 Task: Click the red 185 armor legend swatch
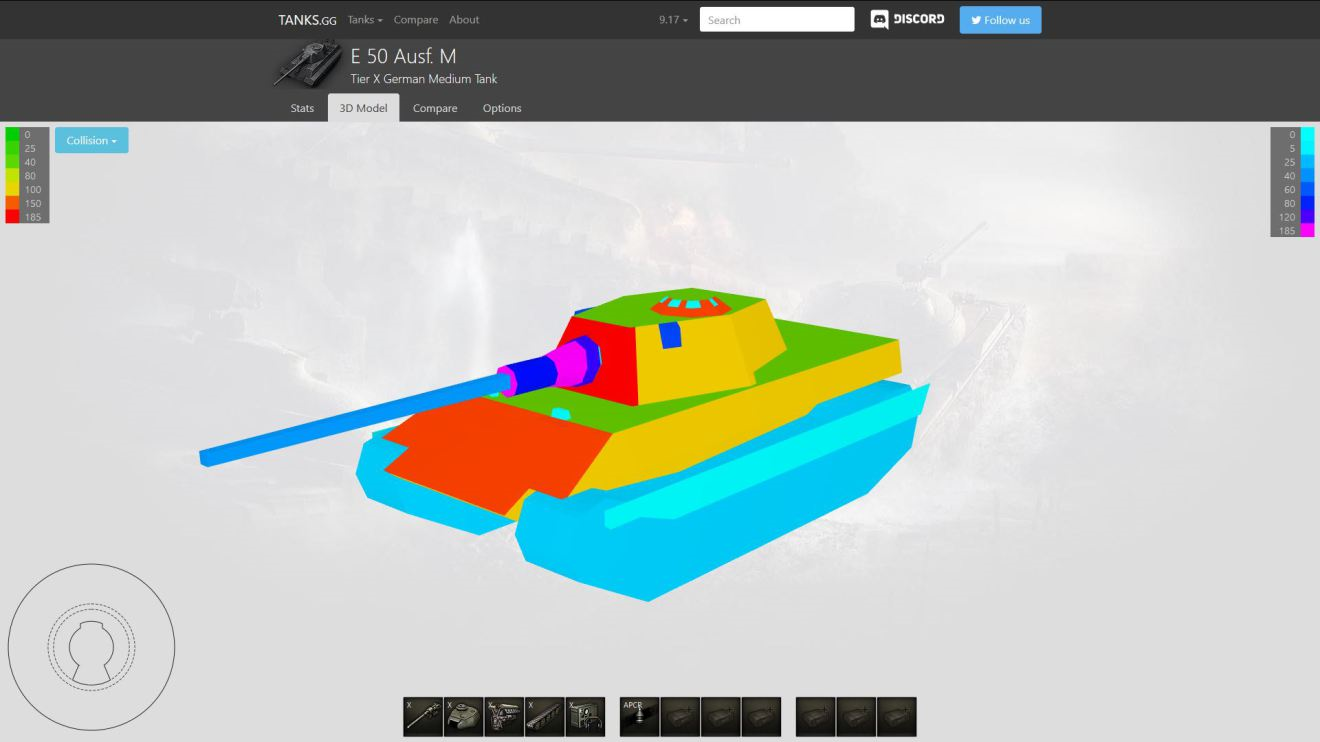coord(12,217)
